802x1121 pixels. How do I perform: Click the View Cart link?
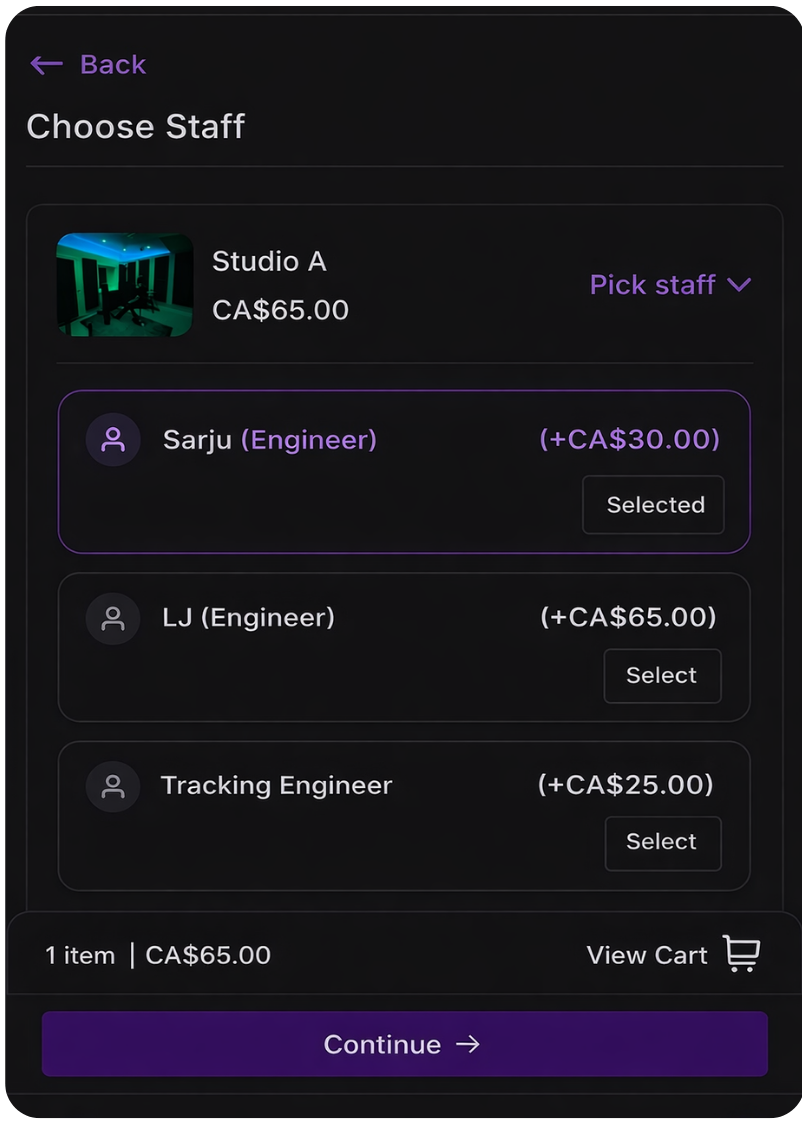pos(646,956)
